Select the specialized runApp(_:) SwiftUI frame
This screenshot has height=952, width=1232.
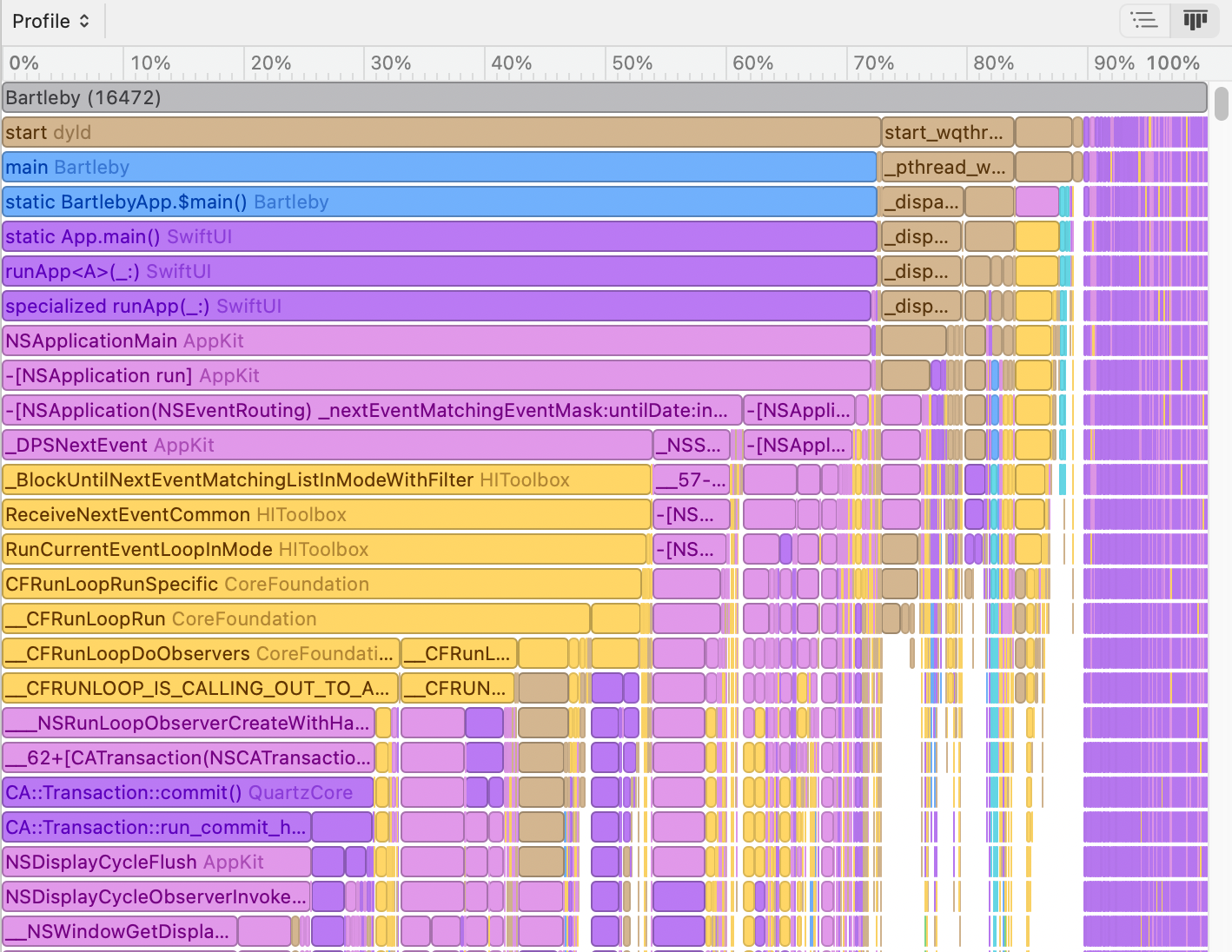436,306
